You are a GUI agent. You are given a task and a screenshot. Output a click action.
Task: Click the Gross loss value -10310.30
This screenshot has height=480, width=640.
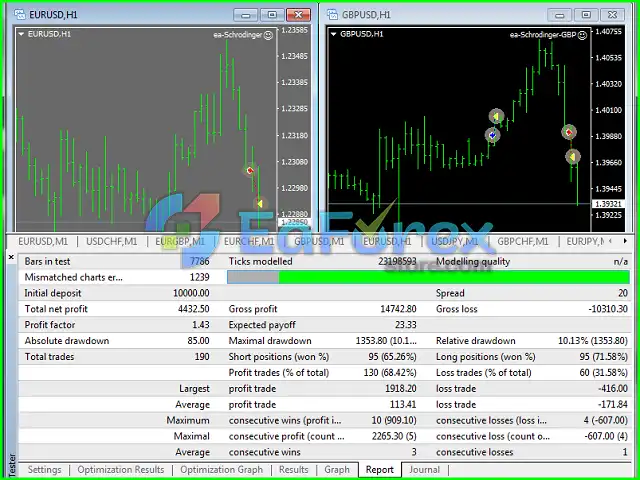click(x=608, y=309)
